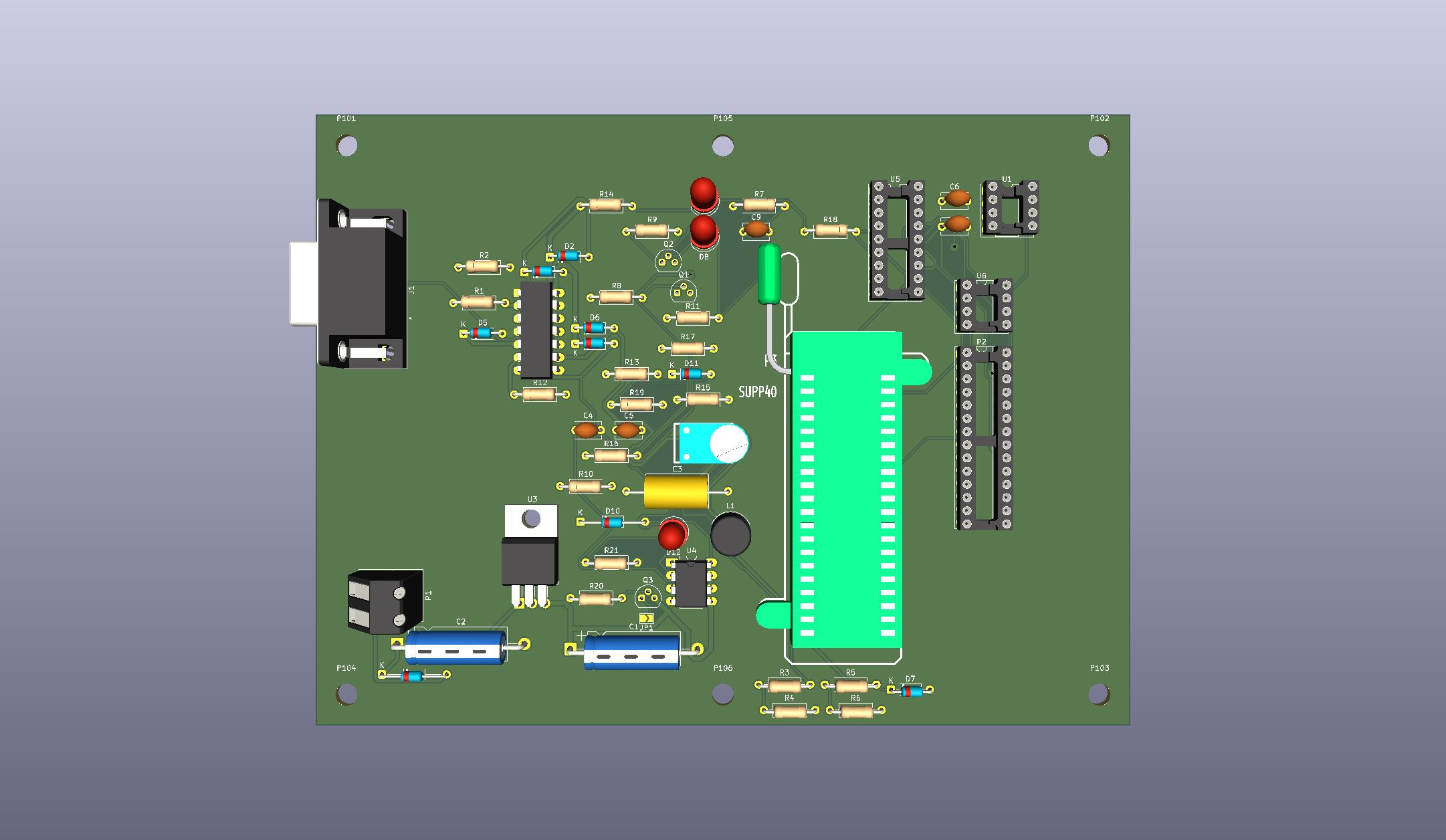
Task: Select the long P2 DIP socket
Action: (986, 438)
